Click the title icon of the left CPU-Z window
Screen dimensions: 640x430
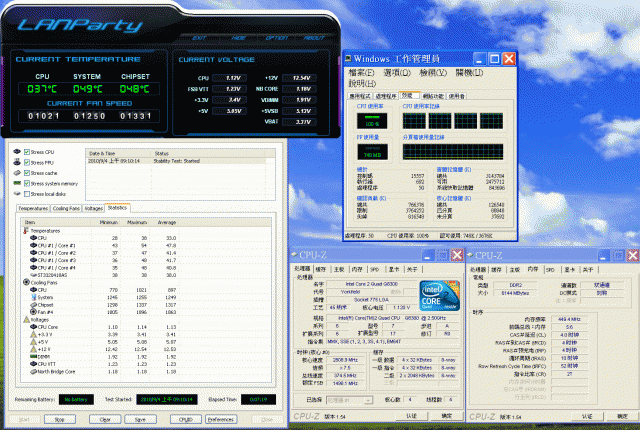(x=294, y=255)
